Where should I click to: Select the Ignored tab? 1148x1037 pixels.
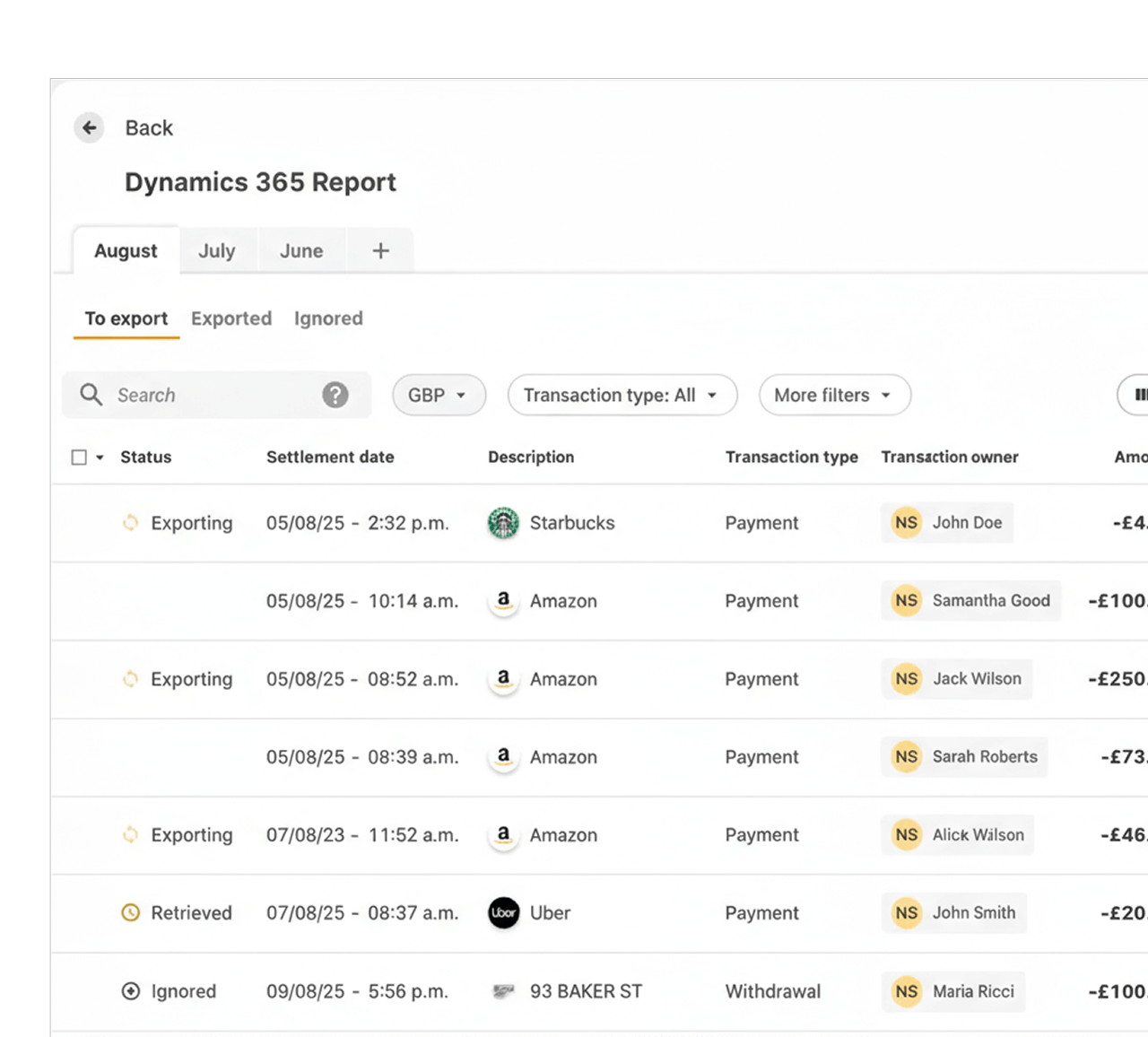(328, 318)
